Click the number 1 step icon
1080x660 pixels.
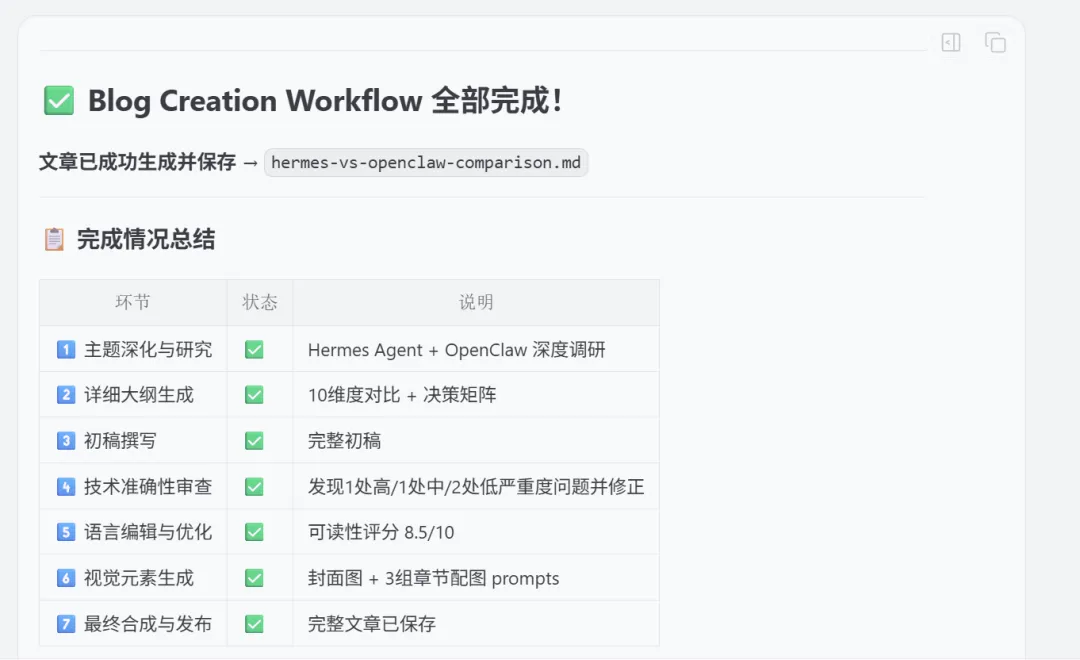click(x=66, y=349)
